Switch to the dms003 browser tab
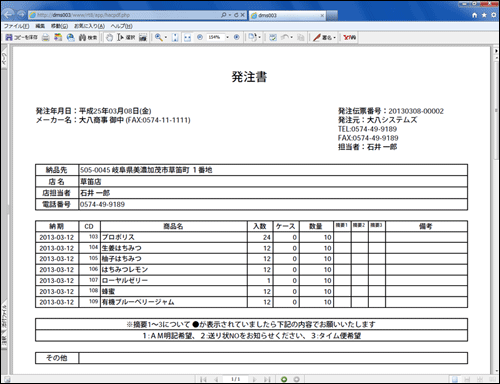This screenshot has height=384, width=500. (x=287, y=15)
